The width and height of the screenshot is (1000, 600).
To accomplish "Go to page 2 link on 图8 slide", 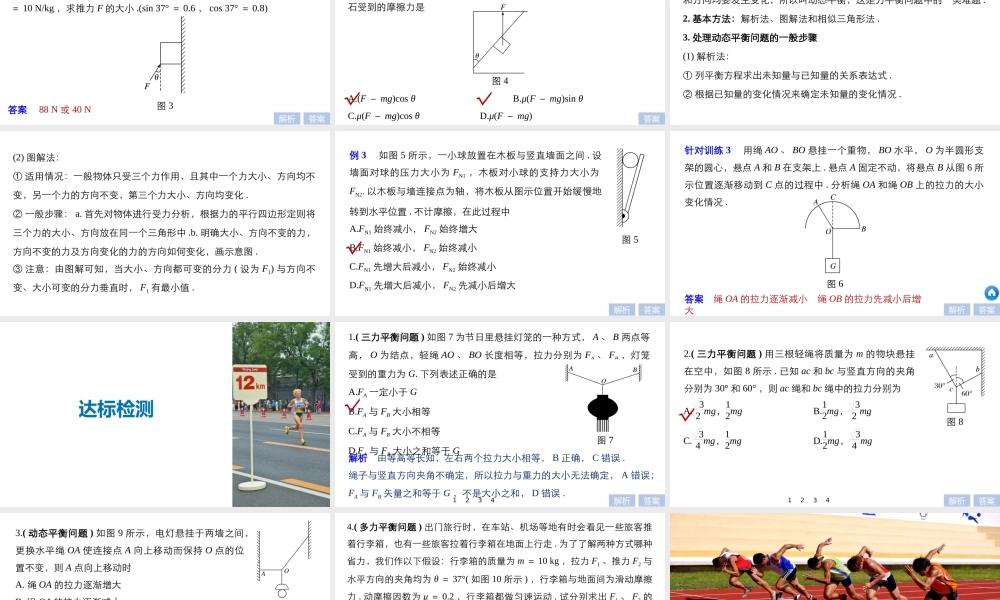I will (802, 501).
